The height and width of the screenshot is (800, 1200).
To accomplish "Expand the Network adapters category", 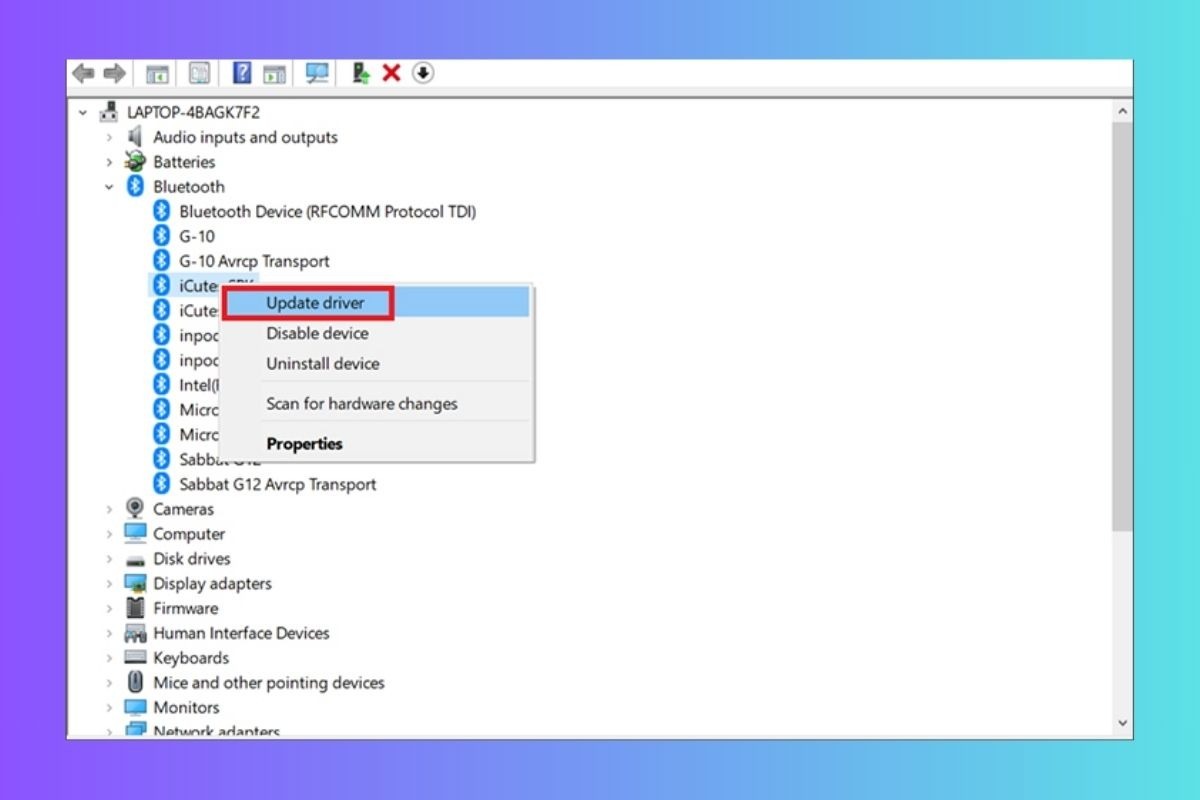I will click(110, 731).
